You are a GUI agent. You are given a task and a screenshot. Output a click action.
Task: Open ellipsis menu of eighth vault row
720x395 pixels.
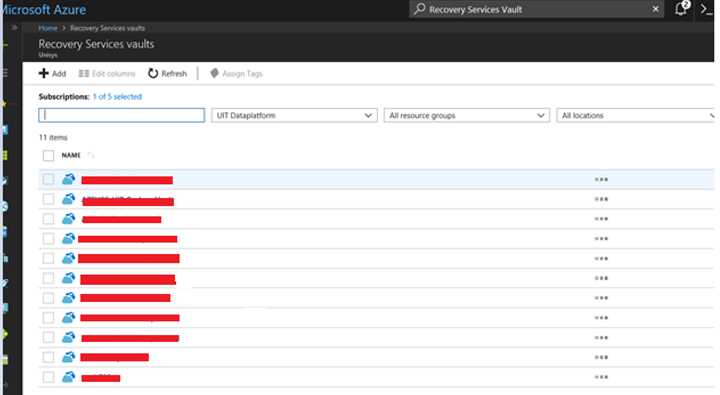point(601,318)
